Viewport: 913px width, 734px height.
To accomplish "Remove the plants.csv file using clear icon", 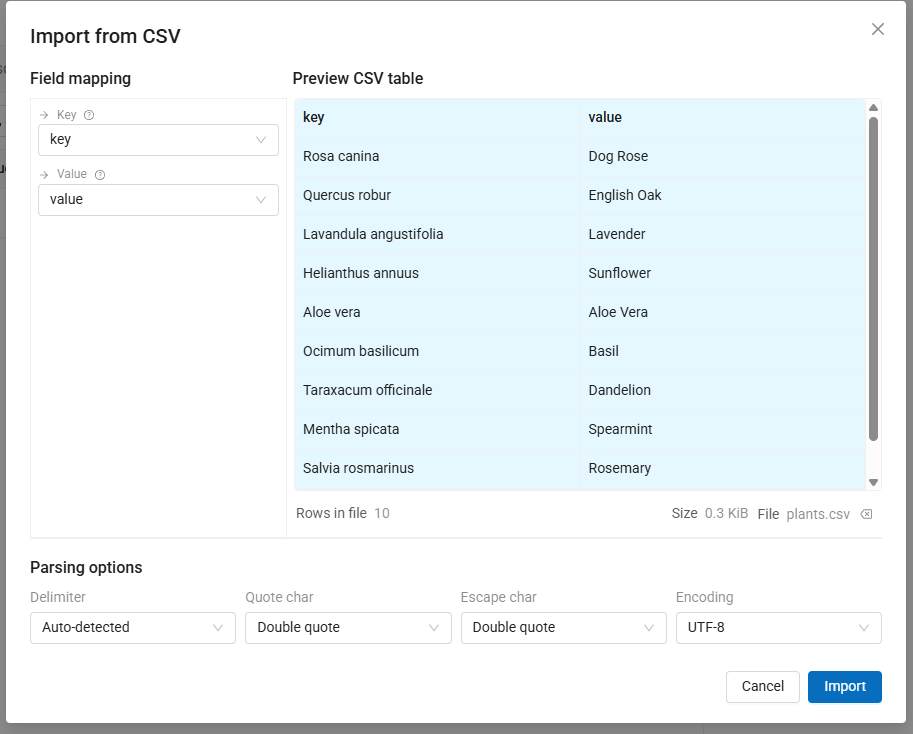I will (866, 514).
